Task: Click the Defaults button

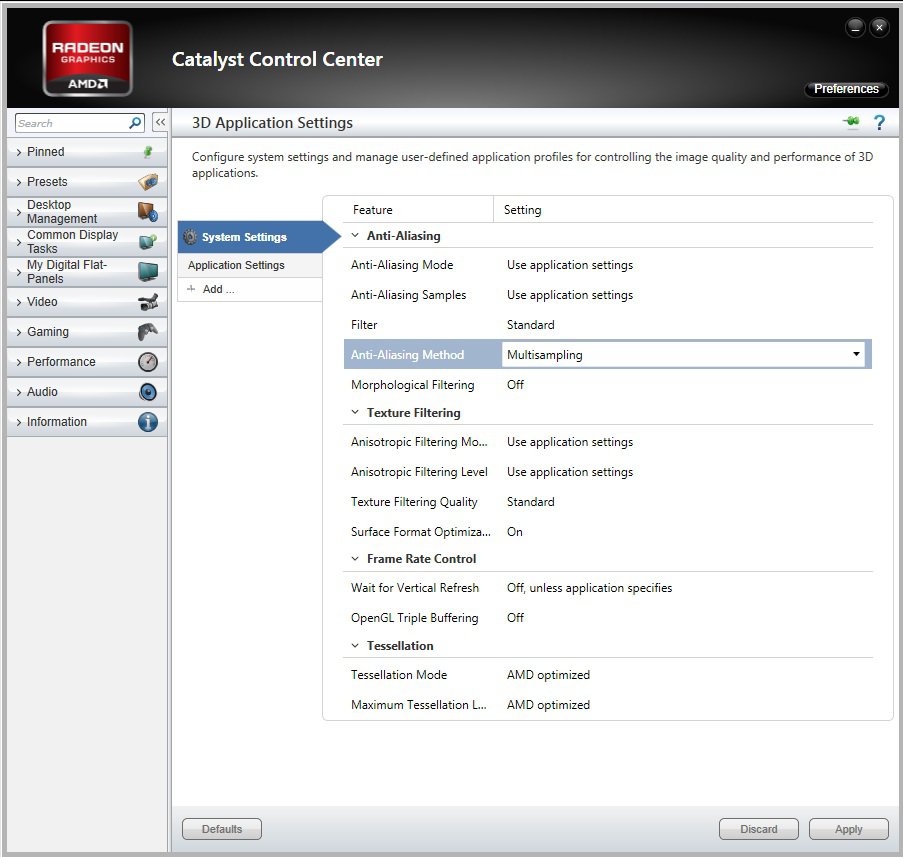Action: [222, 829]
